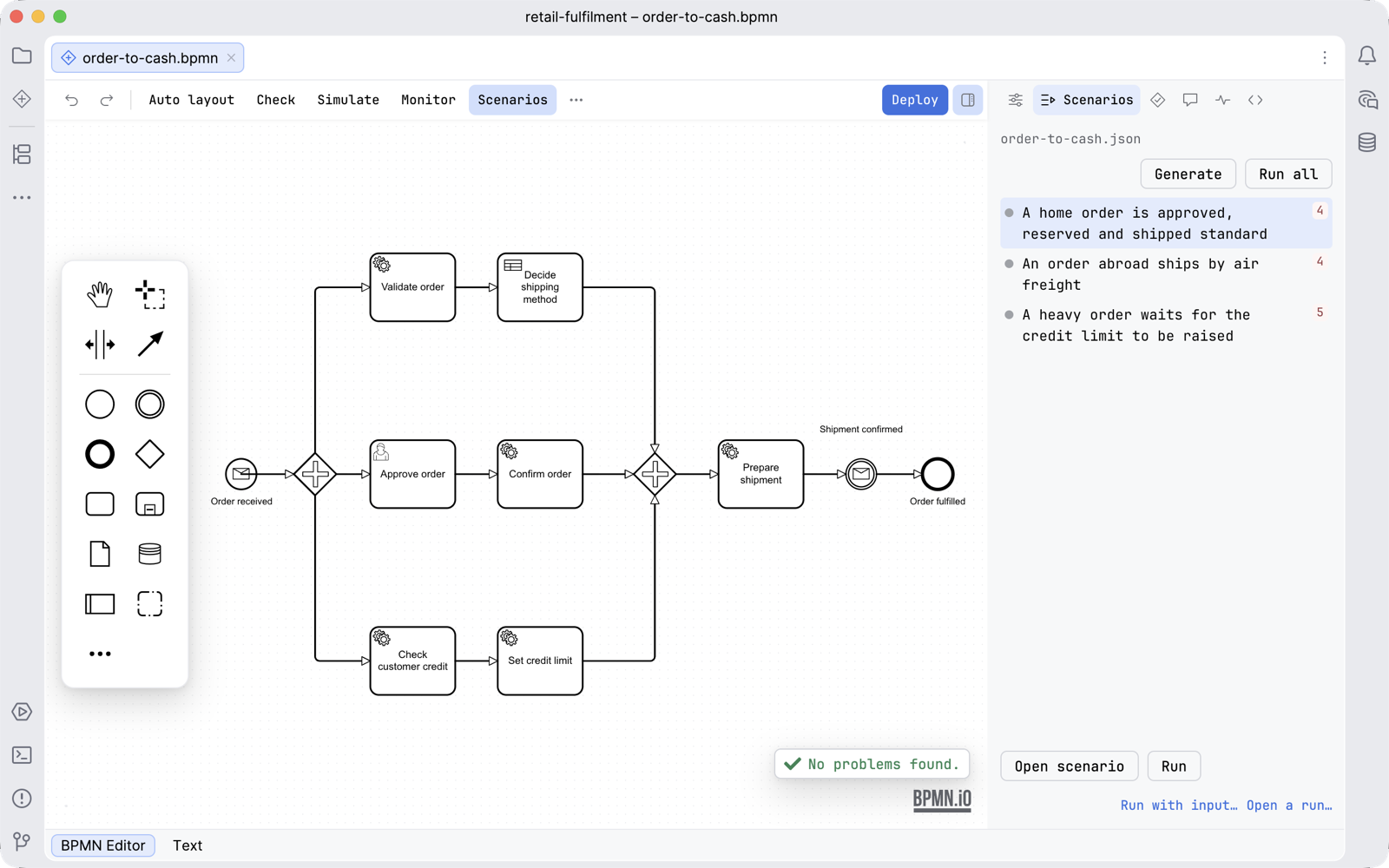Redo the last diagram change
The height and width of the screenshot is (868, 1389).
[107, 100]
